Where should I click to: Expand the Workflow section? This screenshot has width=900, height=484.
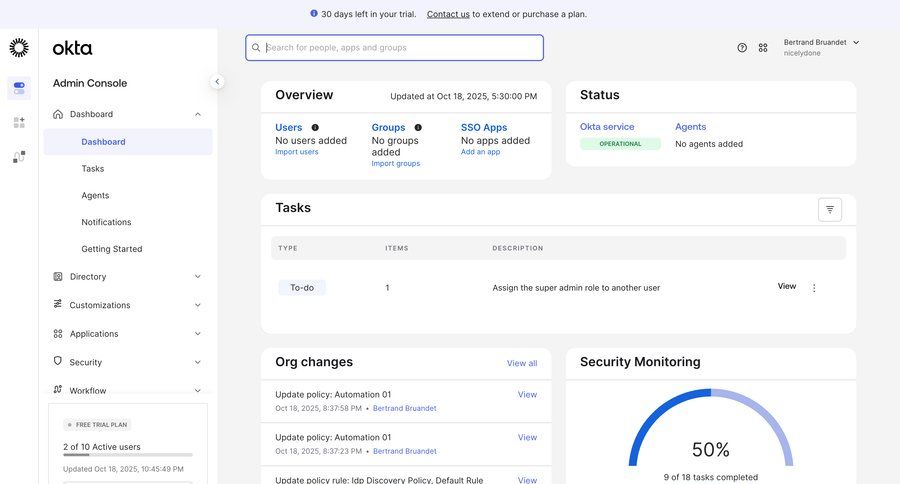tap(197, 390)
